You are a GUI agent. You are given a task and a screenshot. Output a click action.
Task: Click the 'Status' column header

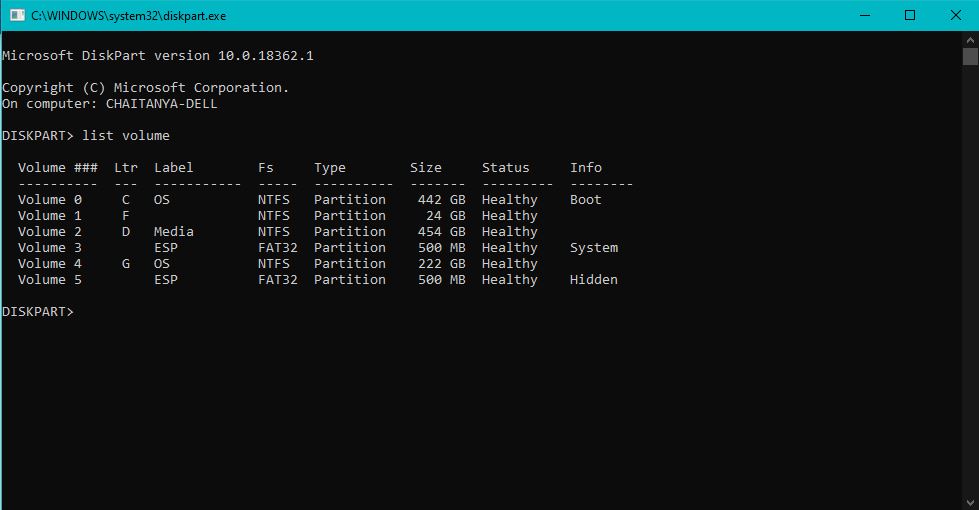pos(505,167)
